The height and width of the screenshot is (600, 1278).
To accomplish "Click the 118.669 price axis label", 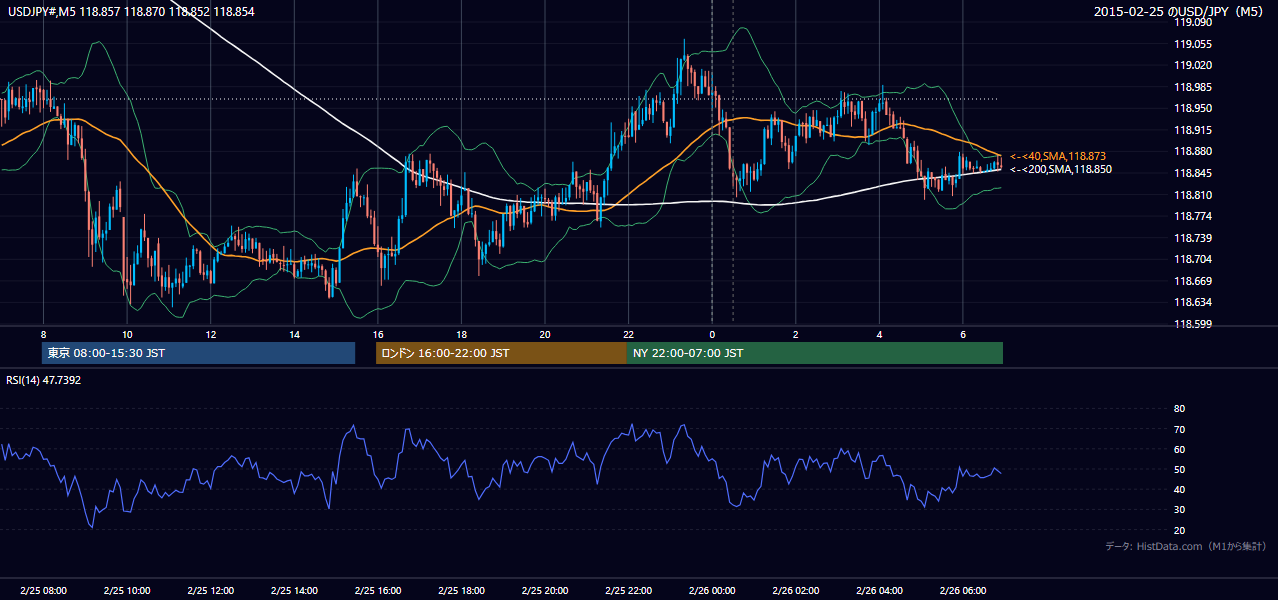I will pyautogui.click(x=1194, y=281).
